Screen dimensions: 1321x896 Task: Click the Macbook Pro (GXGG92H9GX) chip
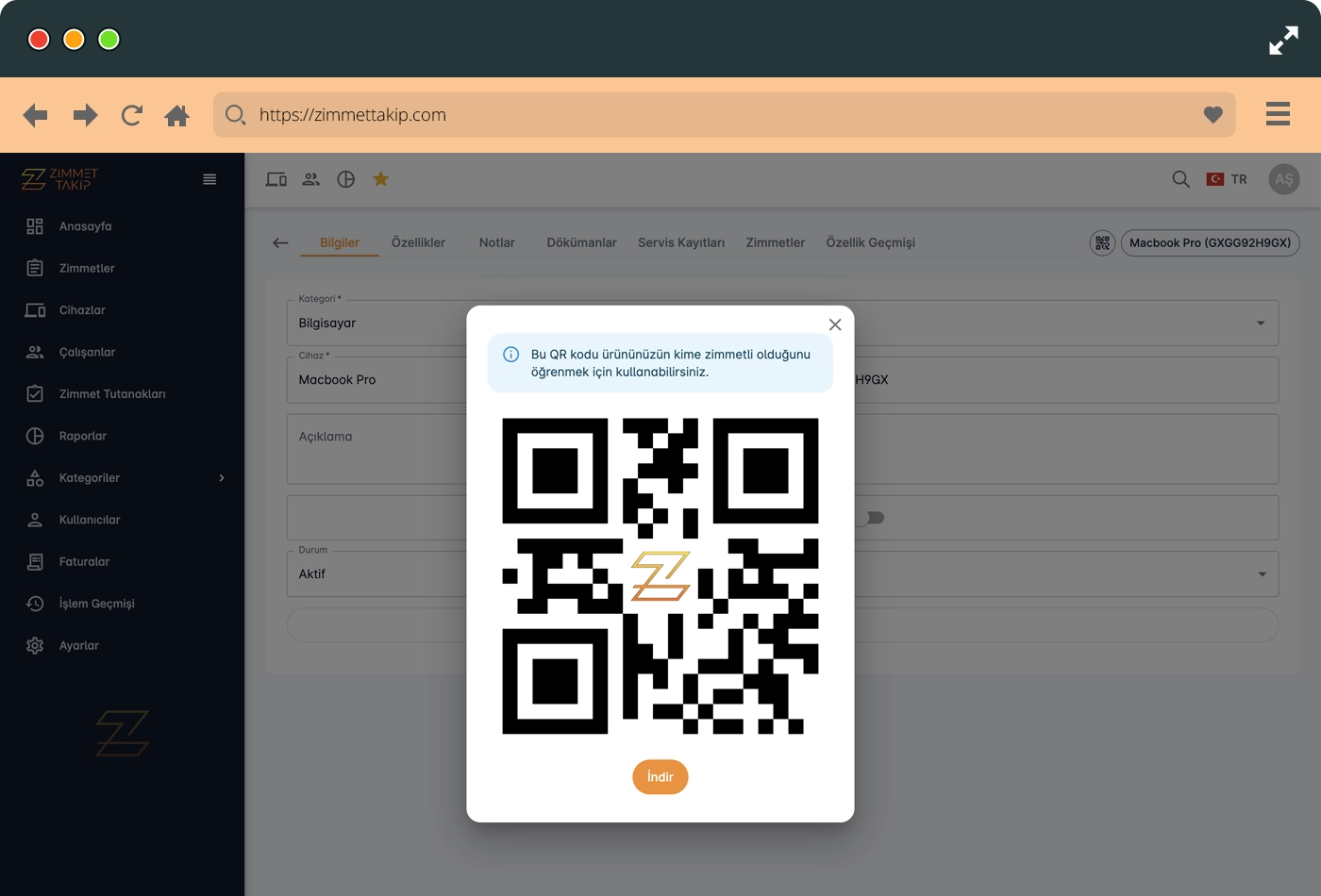point(1211,243)
